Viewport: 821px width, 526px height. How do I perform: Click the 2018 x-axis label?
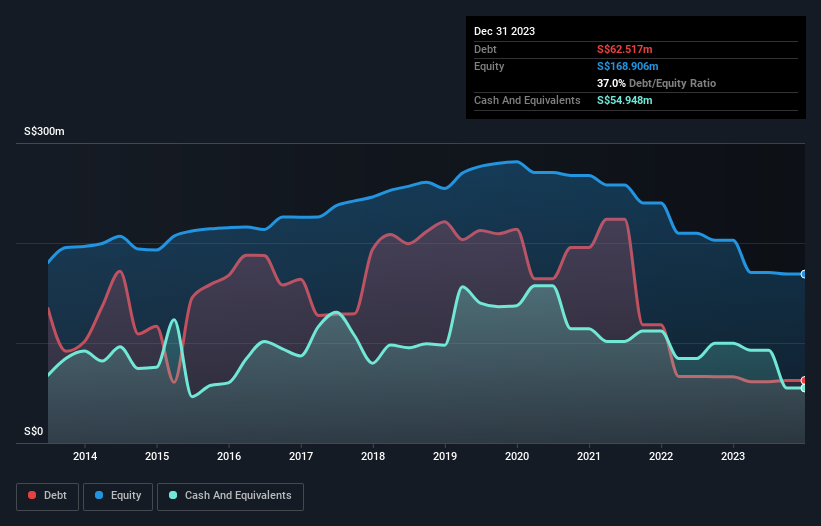click(x=373, y=456)
